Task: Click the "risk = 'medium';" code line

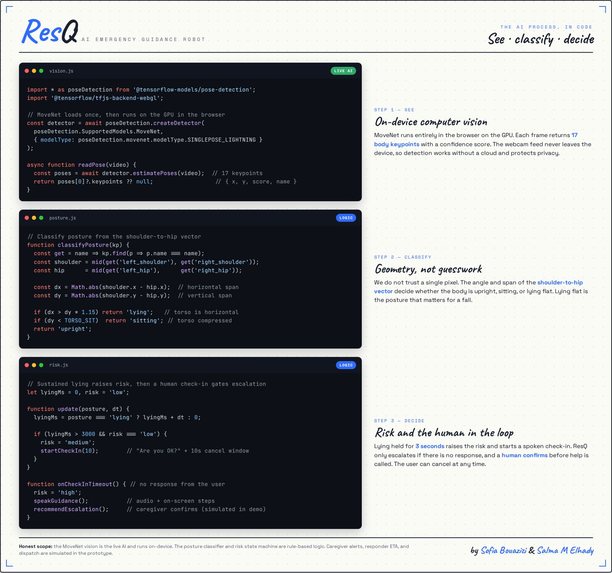Action: tap(68, 442)
